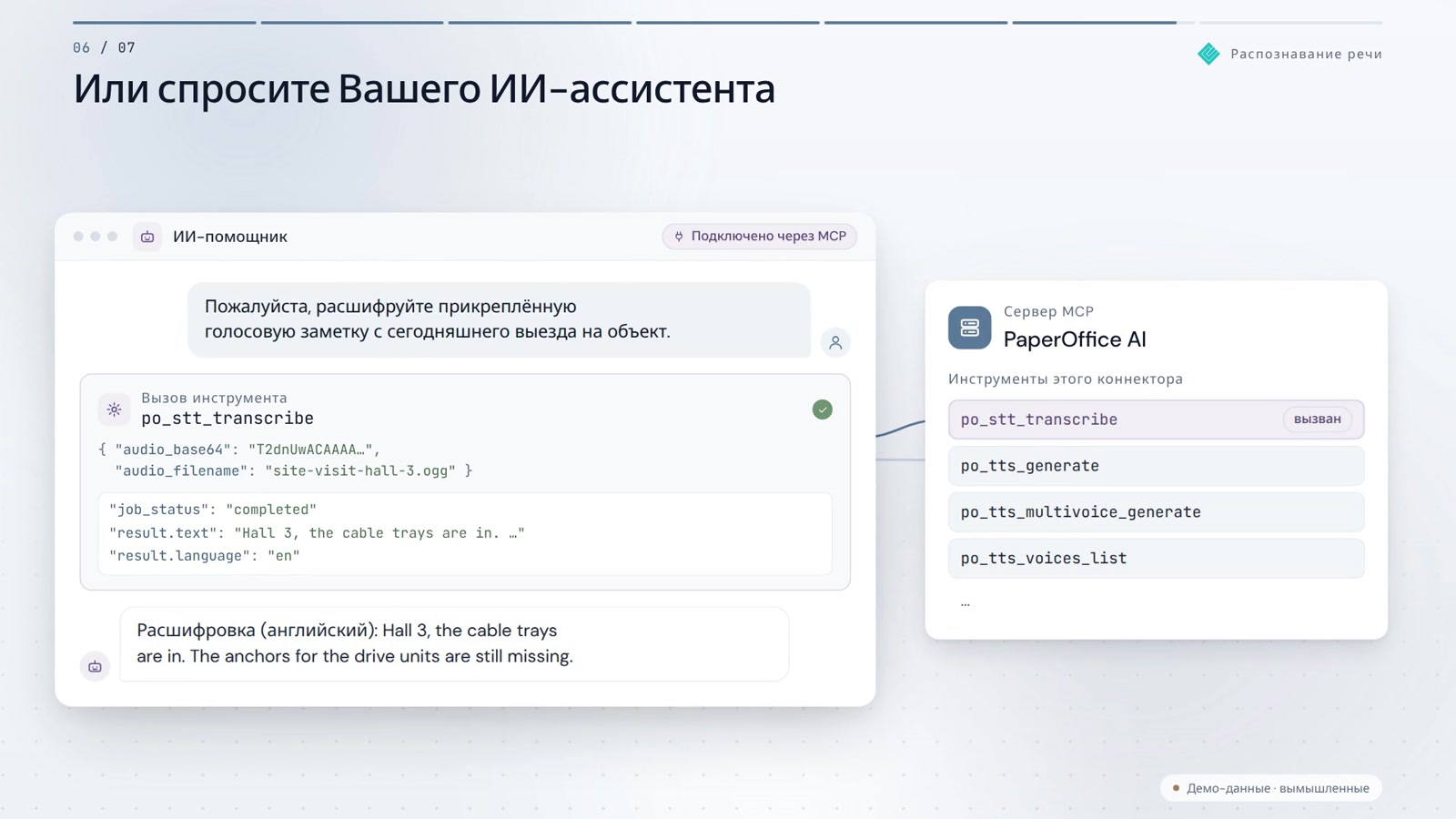Click the PaperOffice AI server icon

[x=969, y=328]
